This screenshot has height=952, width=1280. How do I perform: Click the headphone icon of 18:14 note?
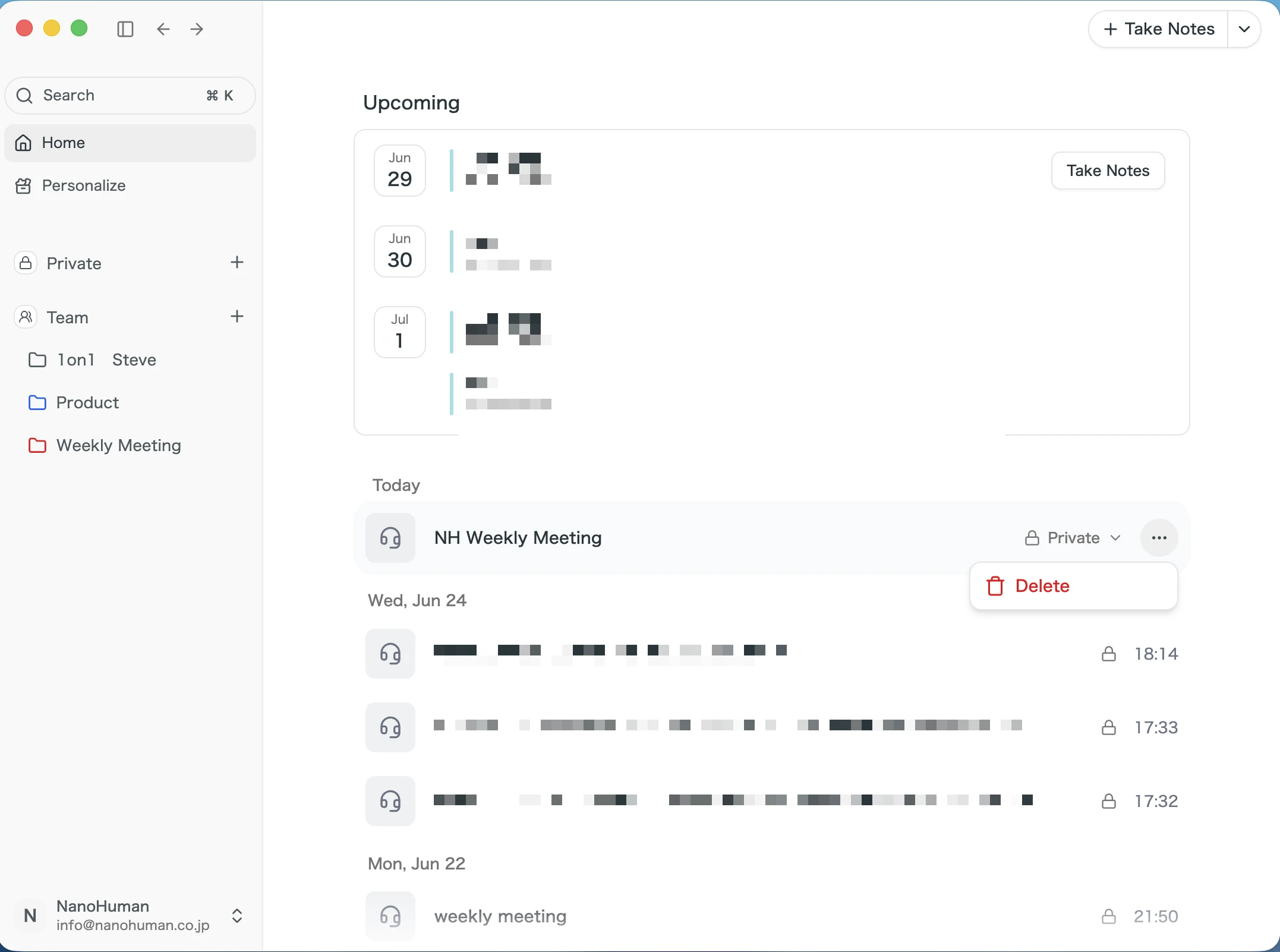click(x=390, y=654)
